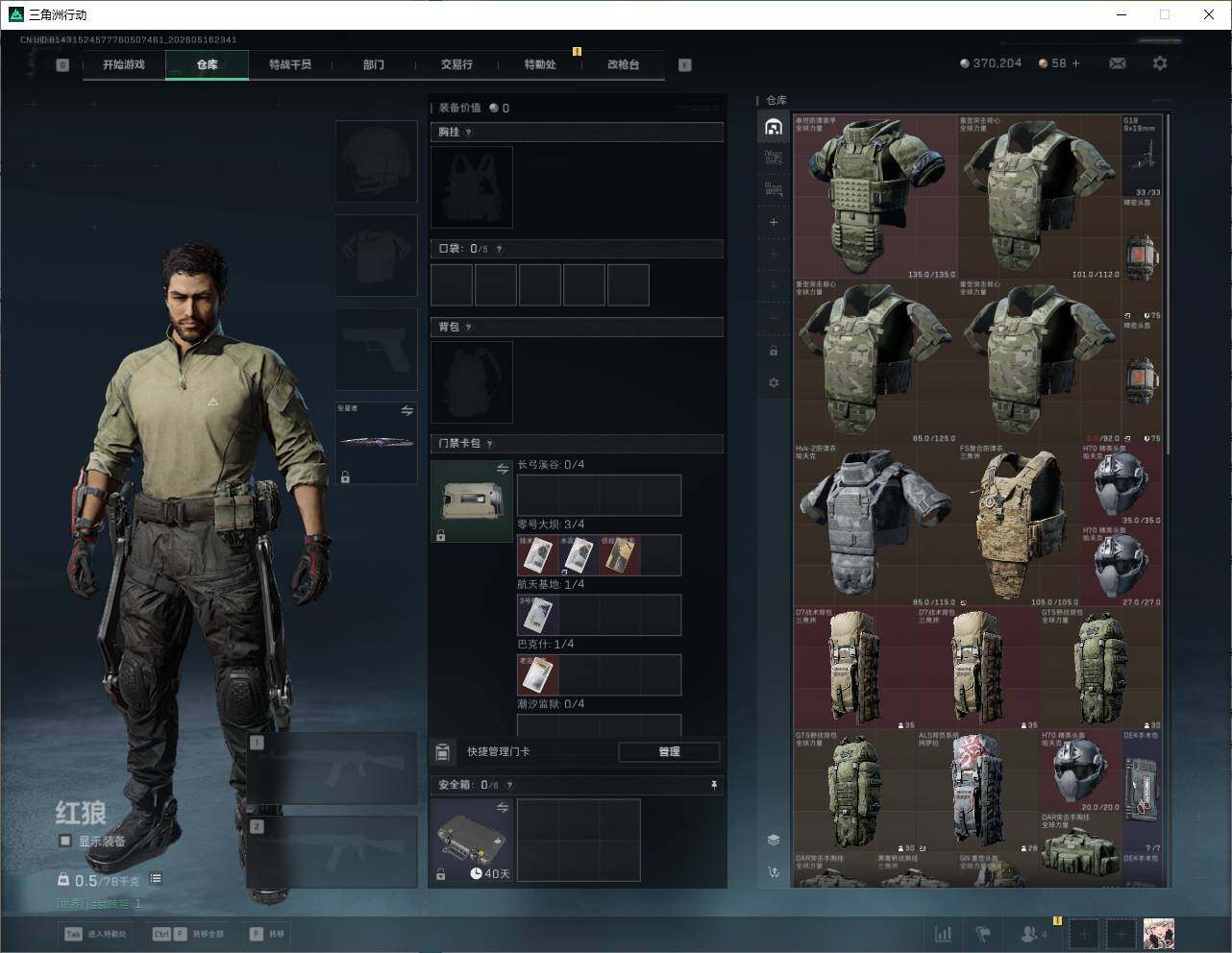
Task: Open the player avatar in bottom bar
Action: (1158, 933)
